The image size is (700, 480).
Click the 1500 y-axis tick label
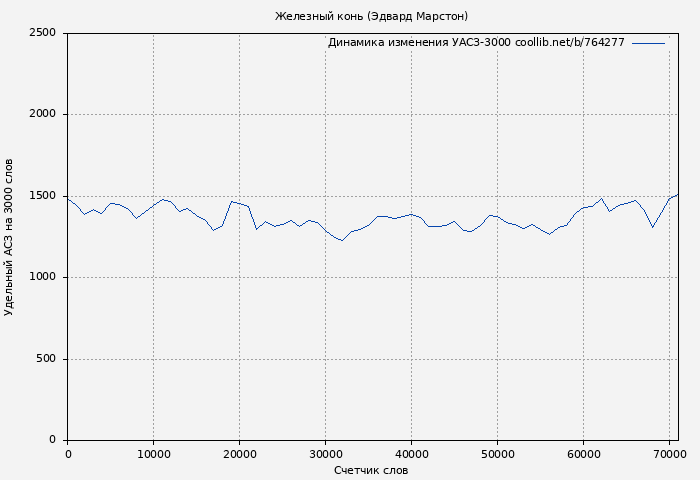pyautogui.click(x=42, y=196)
